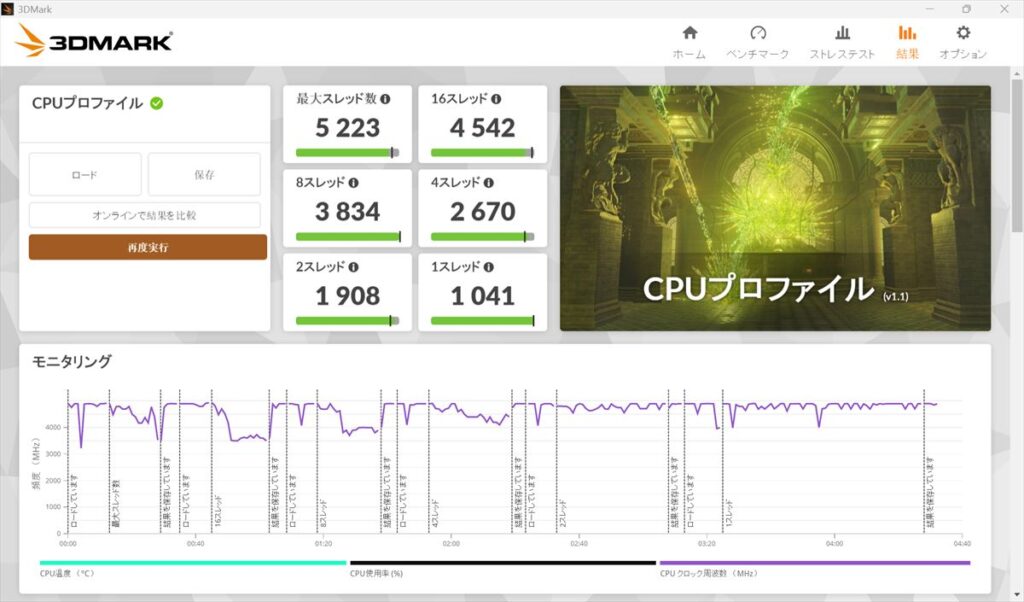1024x602 pixels.
Task: Click info icon next to 8スレッド
Action: [353, 183]
